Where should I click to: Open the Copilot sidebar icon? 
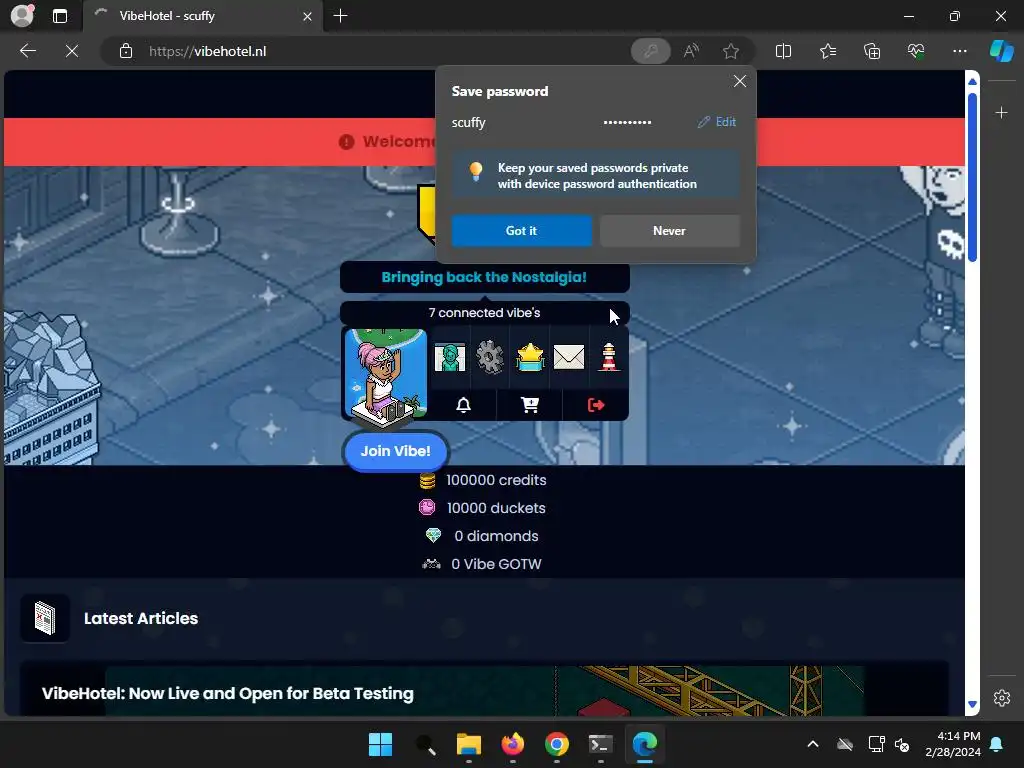point(1002,51)
